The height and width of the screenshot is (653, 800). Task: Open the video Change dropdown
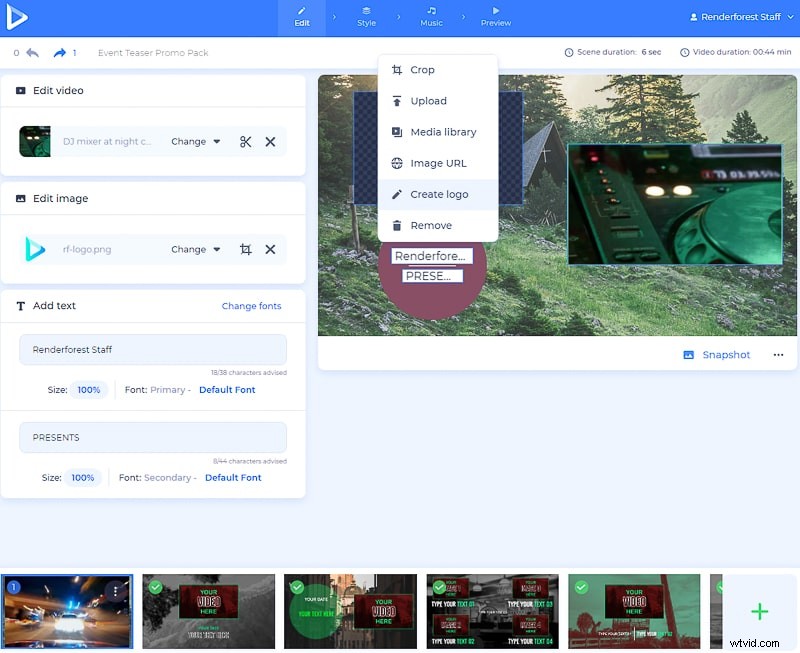(x=195, y=142)
